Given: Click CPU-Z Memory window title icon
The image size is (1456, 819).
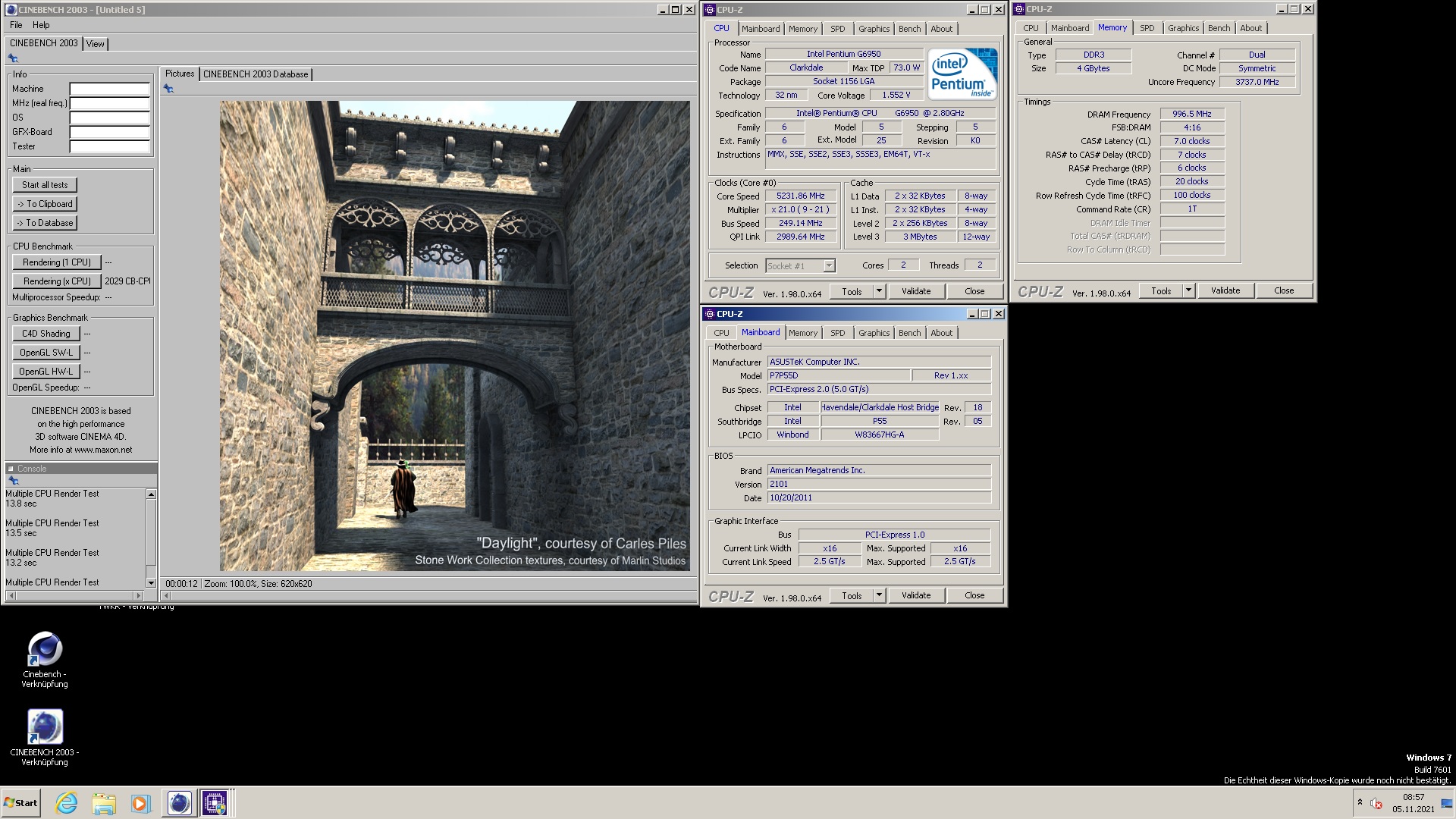Looking at the screenshot, I should pos(1019,9).
